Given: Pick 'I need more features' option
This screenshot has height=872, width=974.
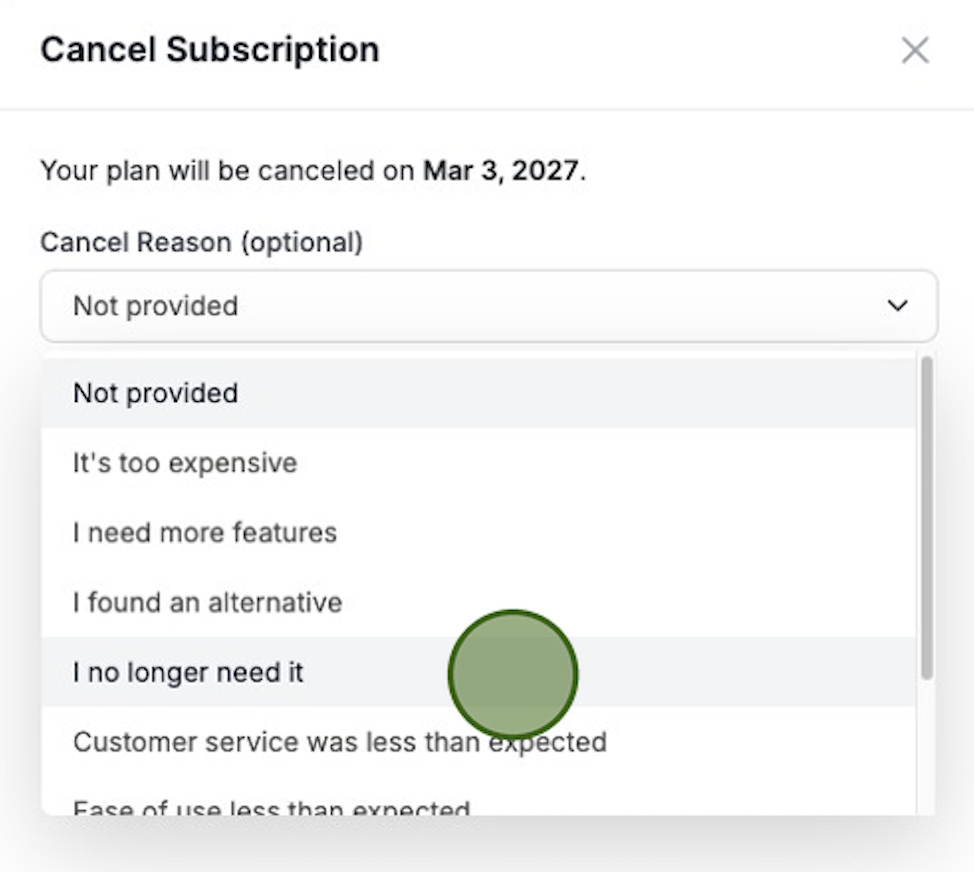Looking at the screenshot, I should coord(205,532).
